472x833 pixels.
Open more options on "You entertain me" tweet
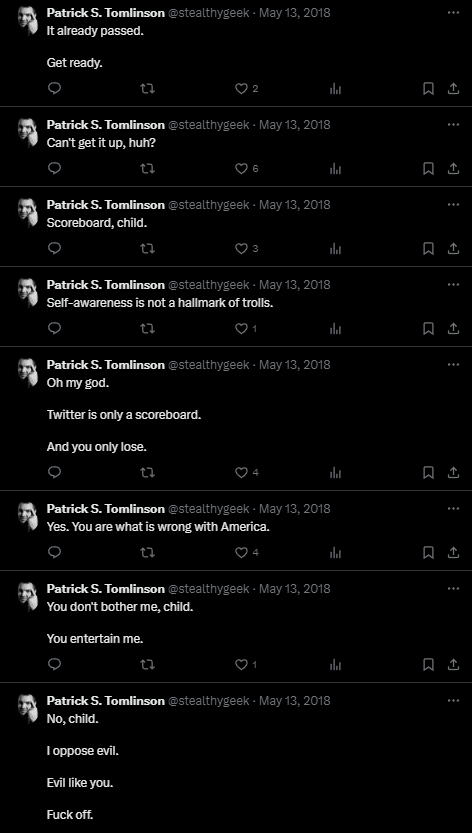click(x=453, y=588)
